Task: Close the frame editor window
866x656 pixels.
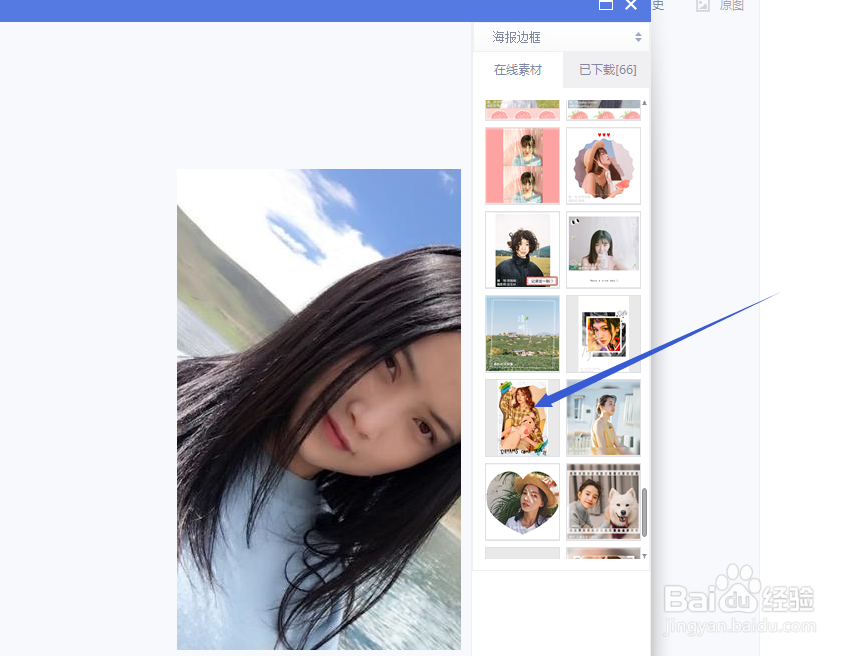Action: [631, 5]
